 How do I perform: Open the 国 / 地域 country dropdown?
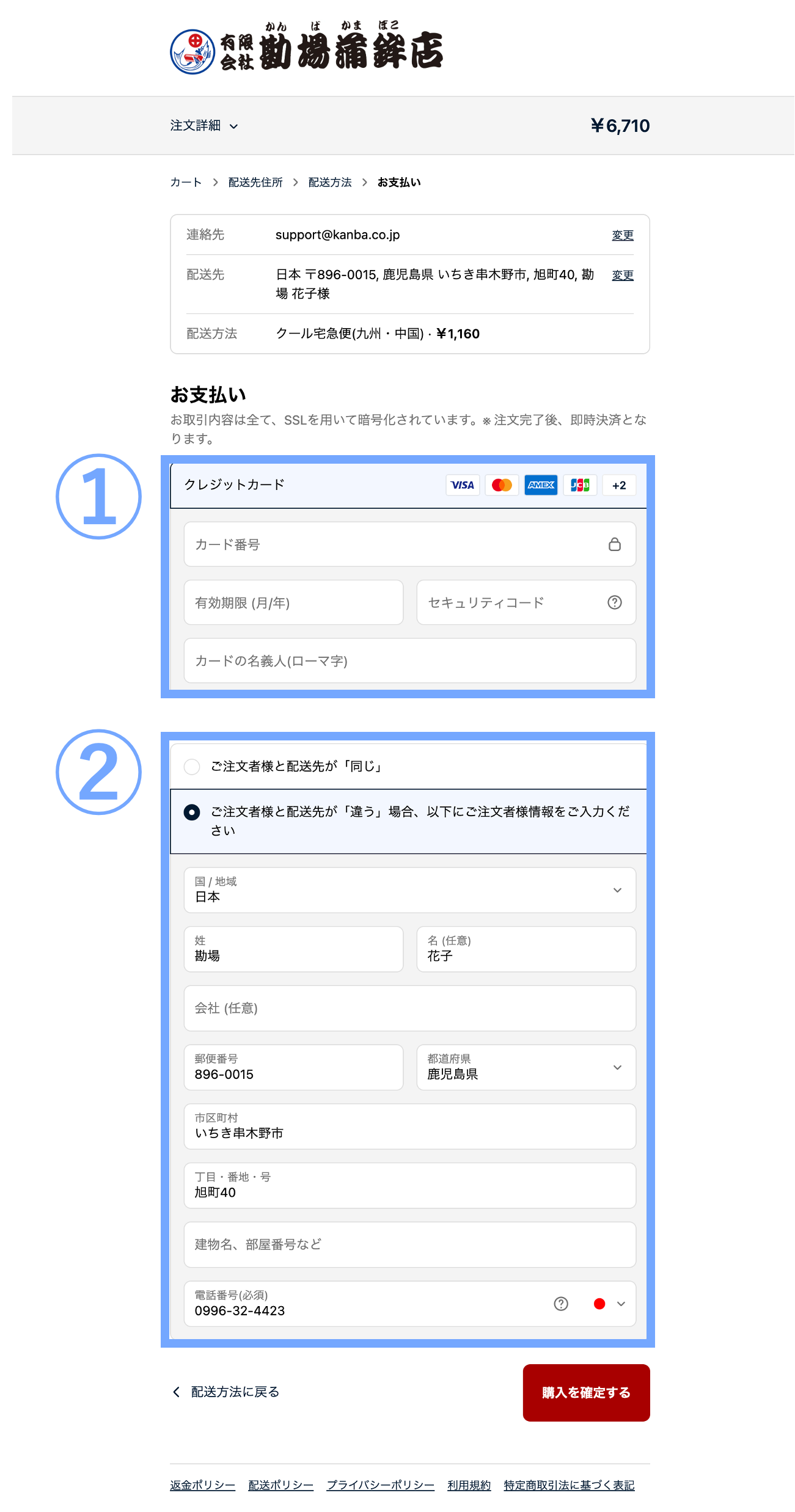click(x=409, y=890)
